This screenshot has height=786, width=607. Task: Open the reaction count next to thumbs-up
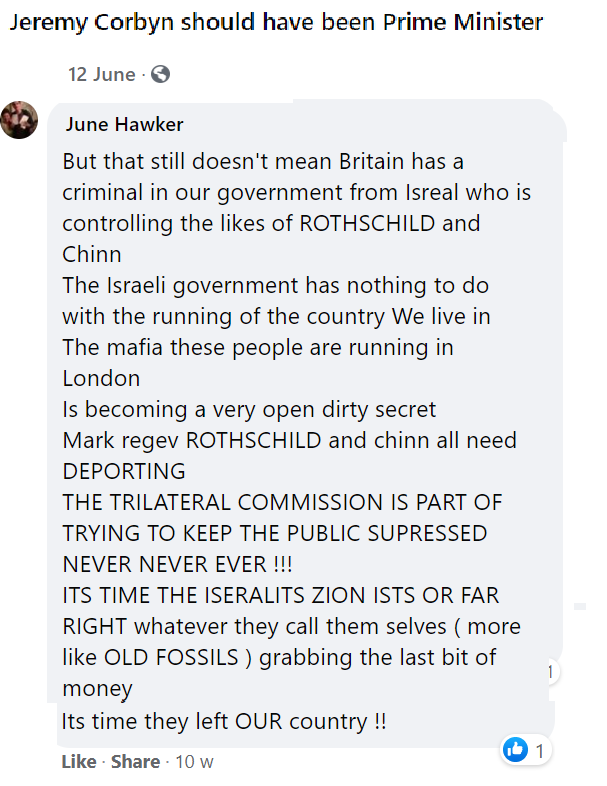pos(540,750)
